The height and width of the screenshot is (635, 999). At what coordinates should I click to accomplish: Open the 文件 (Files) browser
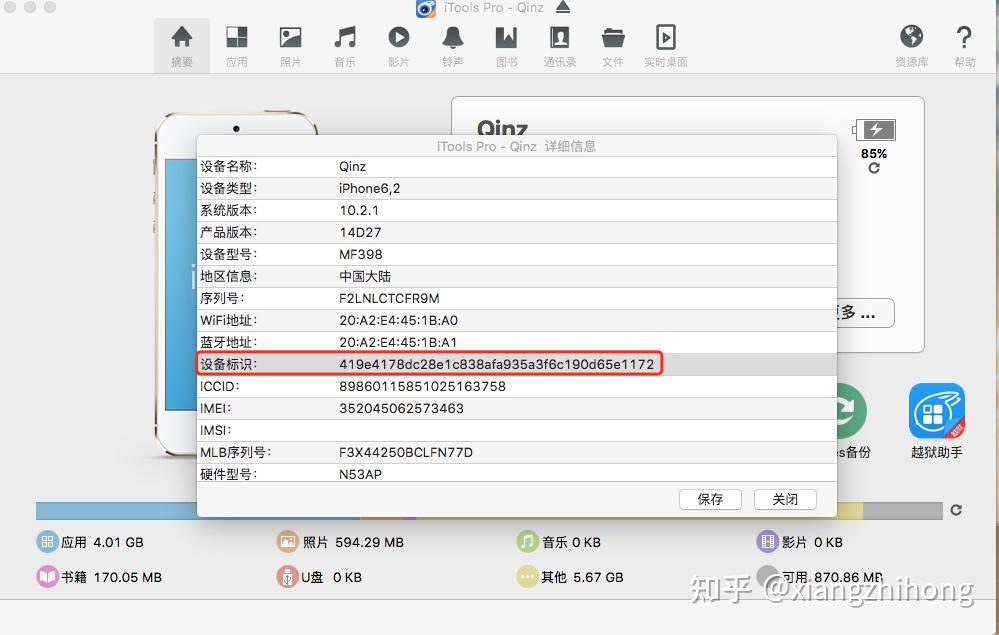613,45
